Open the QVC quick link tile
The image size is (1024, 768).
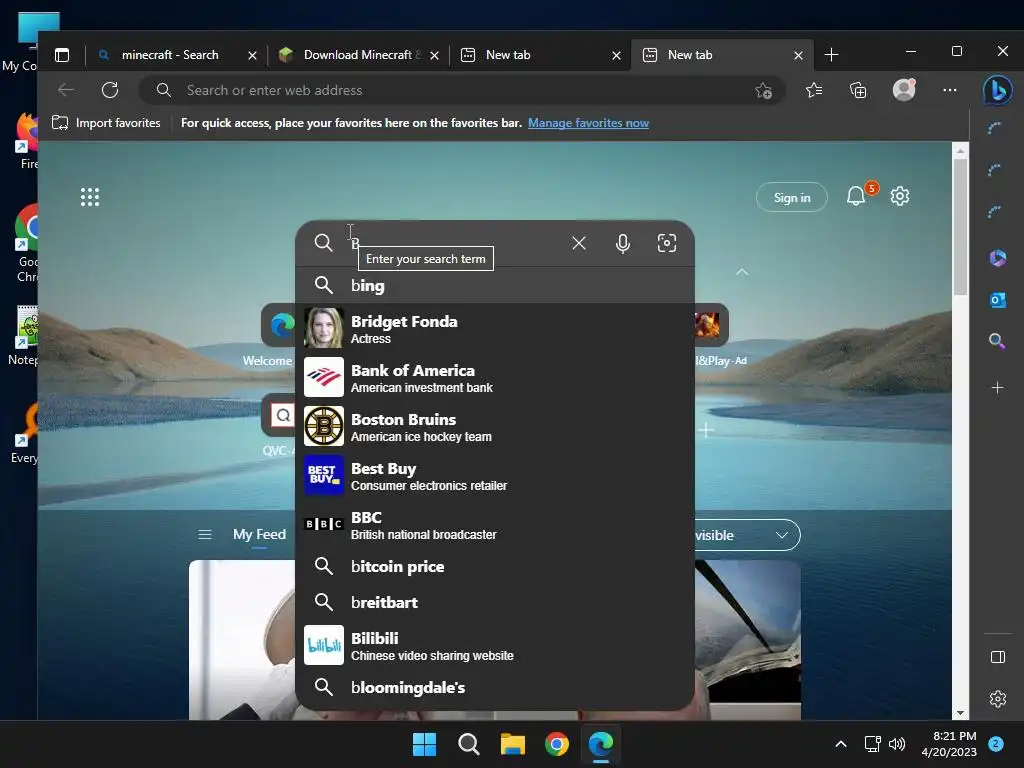(280, 414)
